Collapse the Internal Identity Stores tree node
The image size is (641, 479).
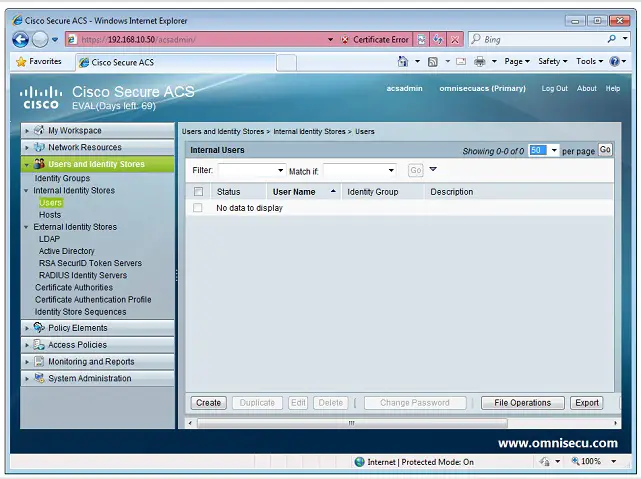coord(26,190)
